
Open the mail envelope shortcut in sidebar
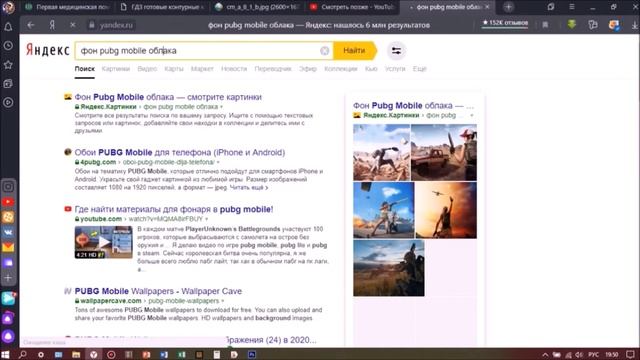click(8, 247)
